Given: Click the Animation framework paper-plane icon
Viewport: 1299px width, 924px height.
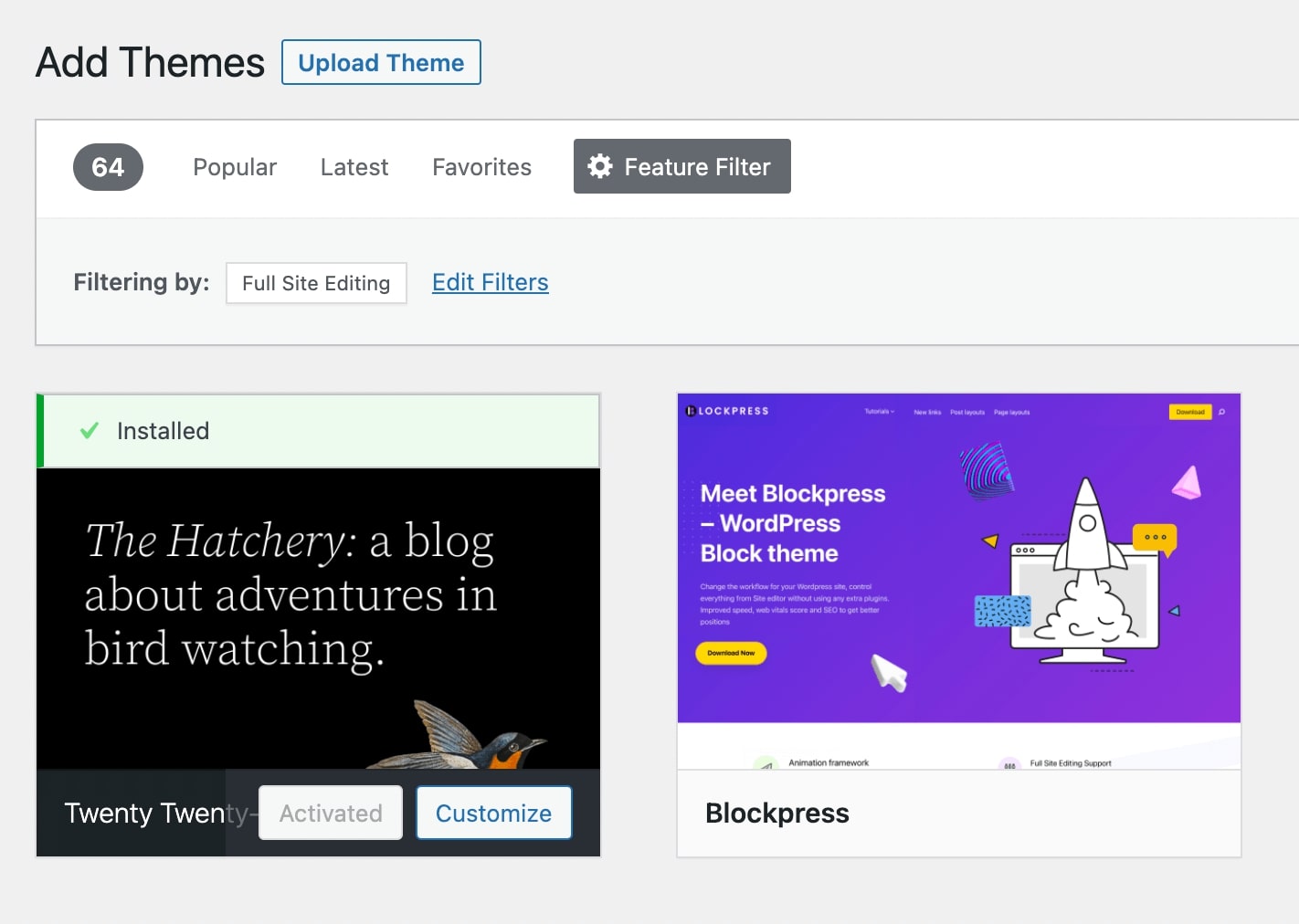Looking at the screenshot, I should point(766,761).
